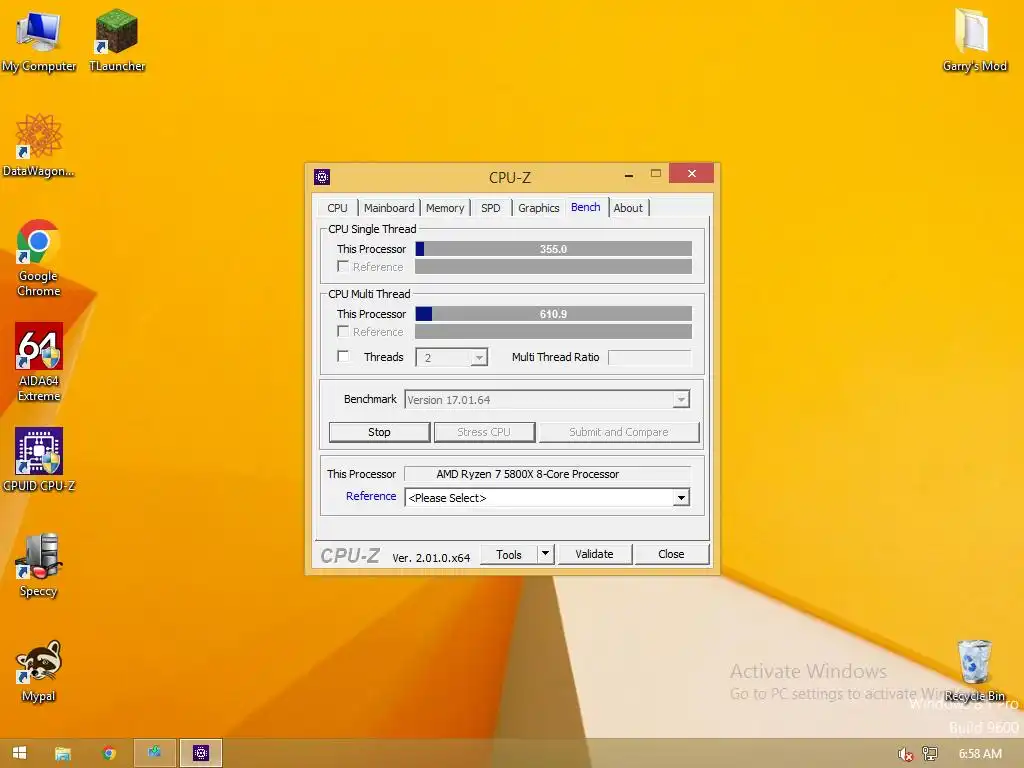This screenshot has width=1024, height=768.
Task: Click AMD Ryzen 7 5800X processor field
Action: (547, 474)
